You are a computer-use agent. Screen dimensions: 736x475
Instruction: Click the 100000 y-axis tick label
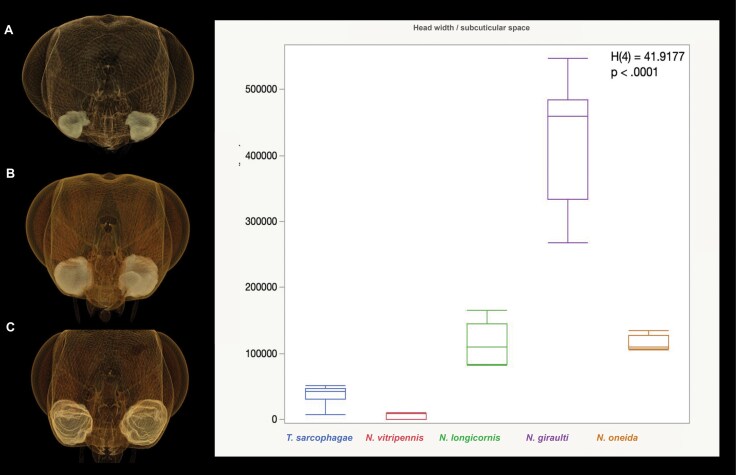(261, 353)
